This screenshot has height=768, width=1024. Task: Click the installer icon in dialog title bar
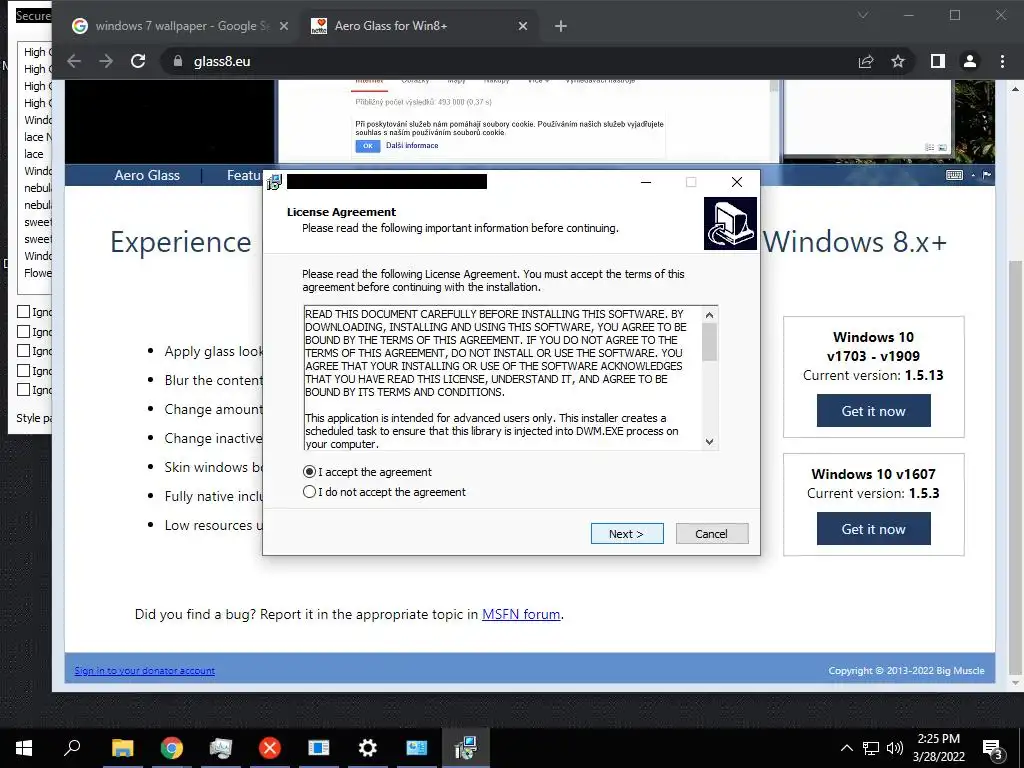(x=274, y=182)
